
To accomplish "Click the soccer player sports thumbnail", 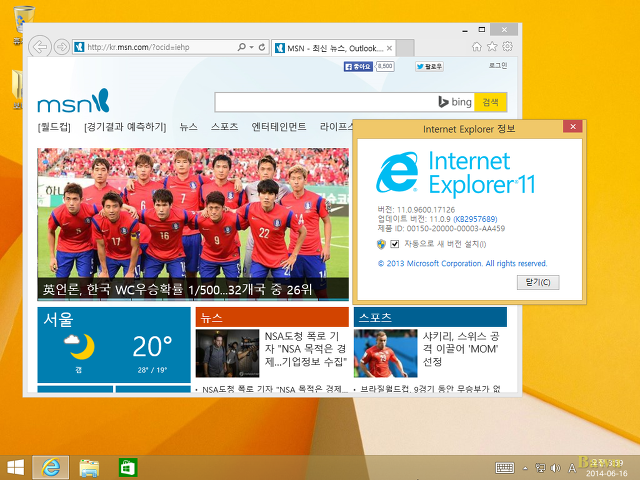I will coord(385,353).
